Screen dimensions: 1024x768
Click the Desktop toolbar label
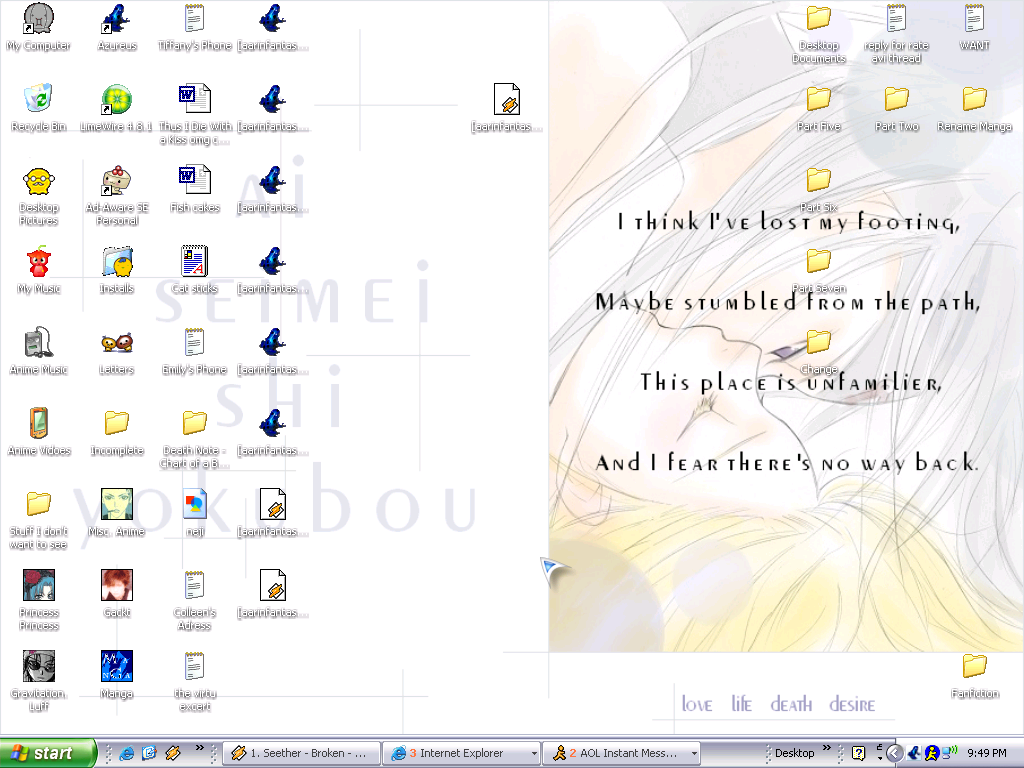(794, 753)
